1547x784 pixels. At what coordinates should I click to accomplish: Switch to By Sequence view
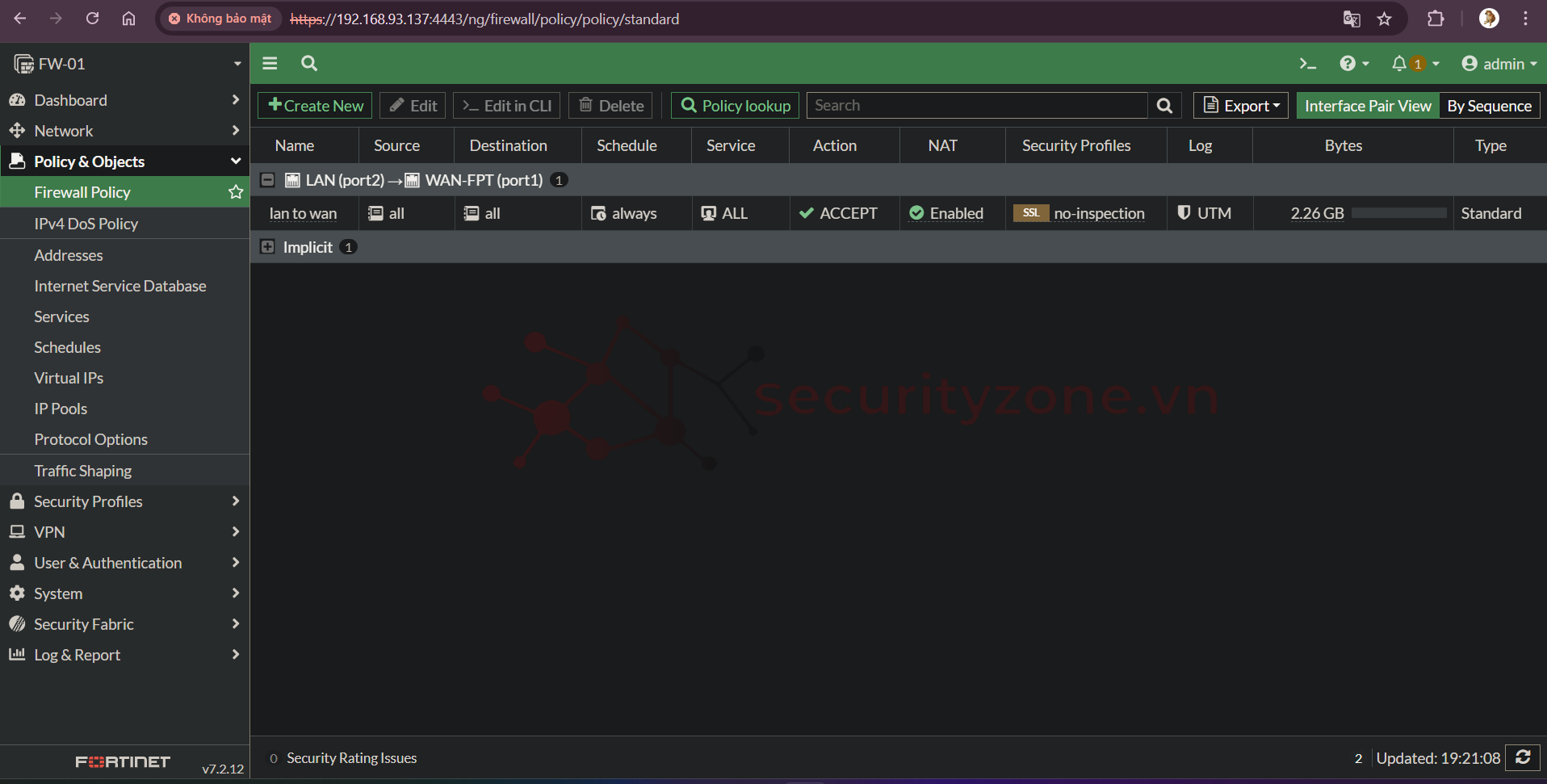1489,106
